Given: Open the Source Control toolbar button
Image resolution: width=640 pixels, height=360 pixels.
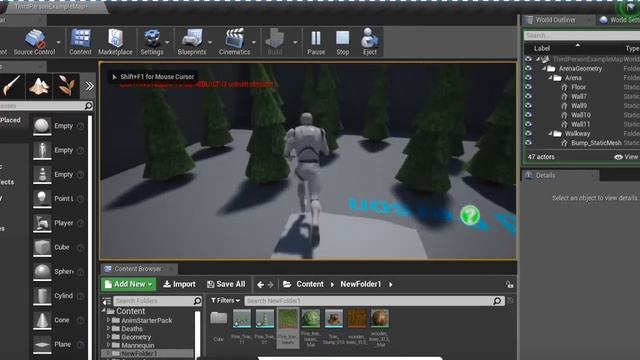Looking at the screenshot, I should click(x=34, y=42).
